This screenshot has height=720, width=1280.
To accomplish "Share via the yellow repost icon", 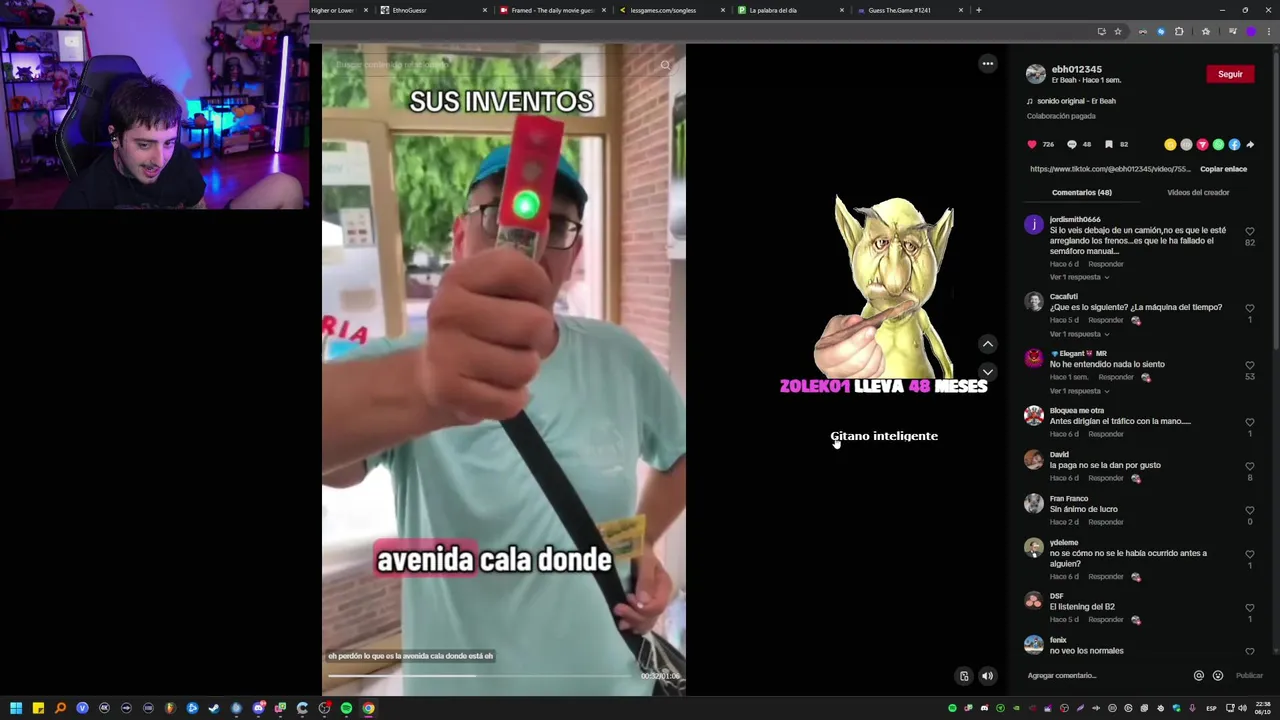I will click(x=1170, y=144).
